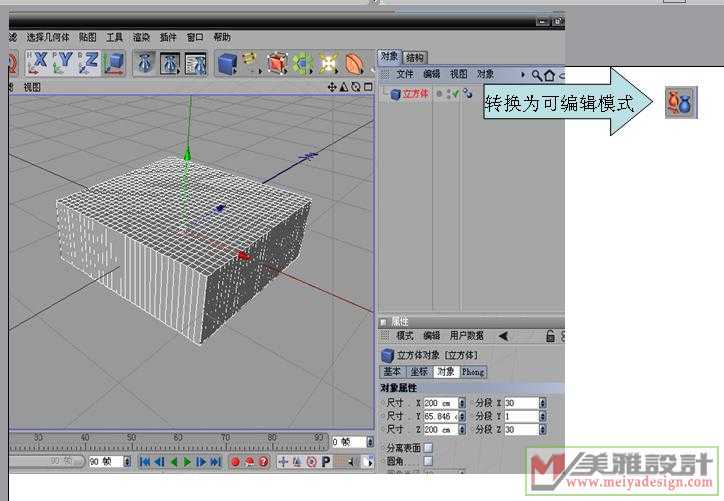Switch to the Phong tab
724x501 pixels.
click(x=473, y=372)
